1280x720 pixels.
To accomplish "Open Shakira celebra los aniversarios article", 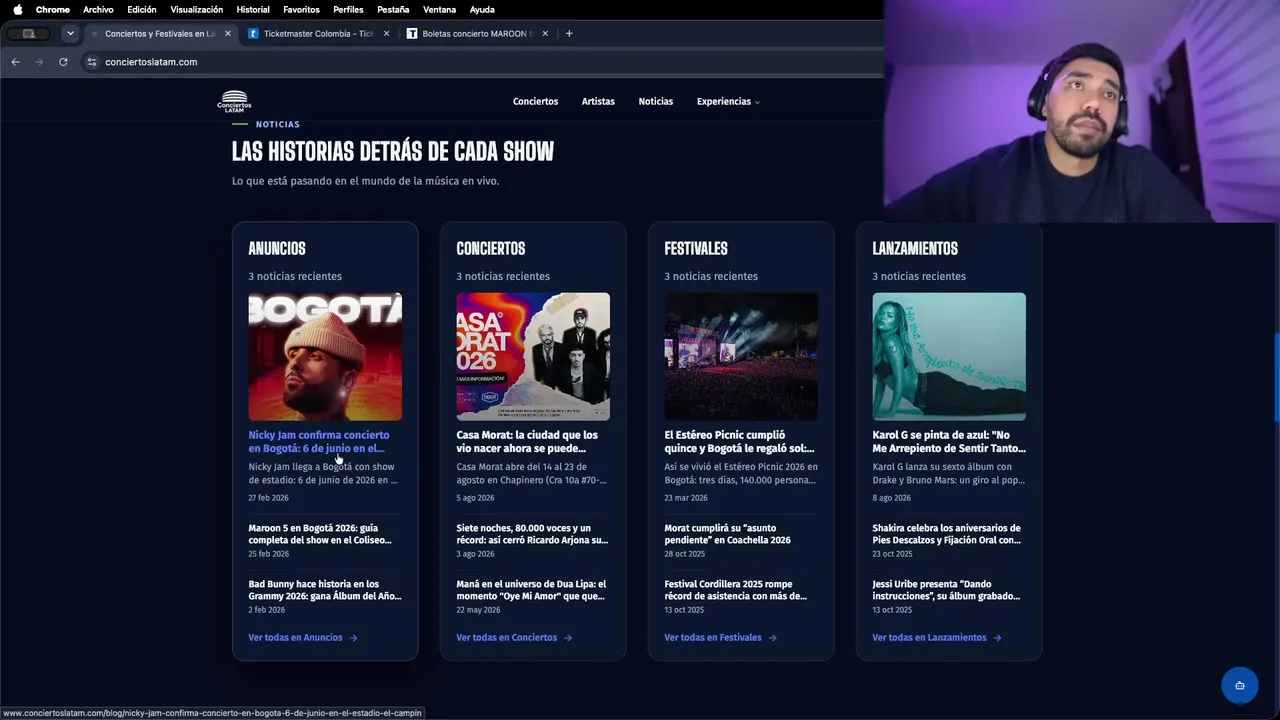I will point(947,534).
